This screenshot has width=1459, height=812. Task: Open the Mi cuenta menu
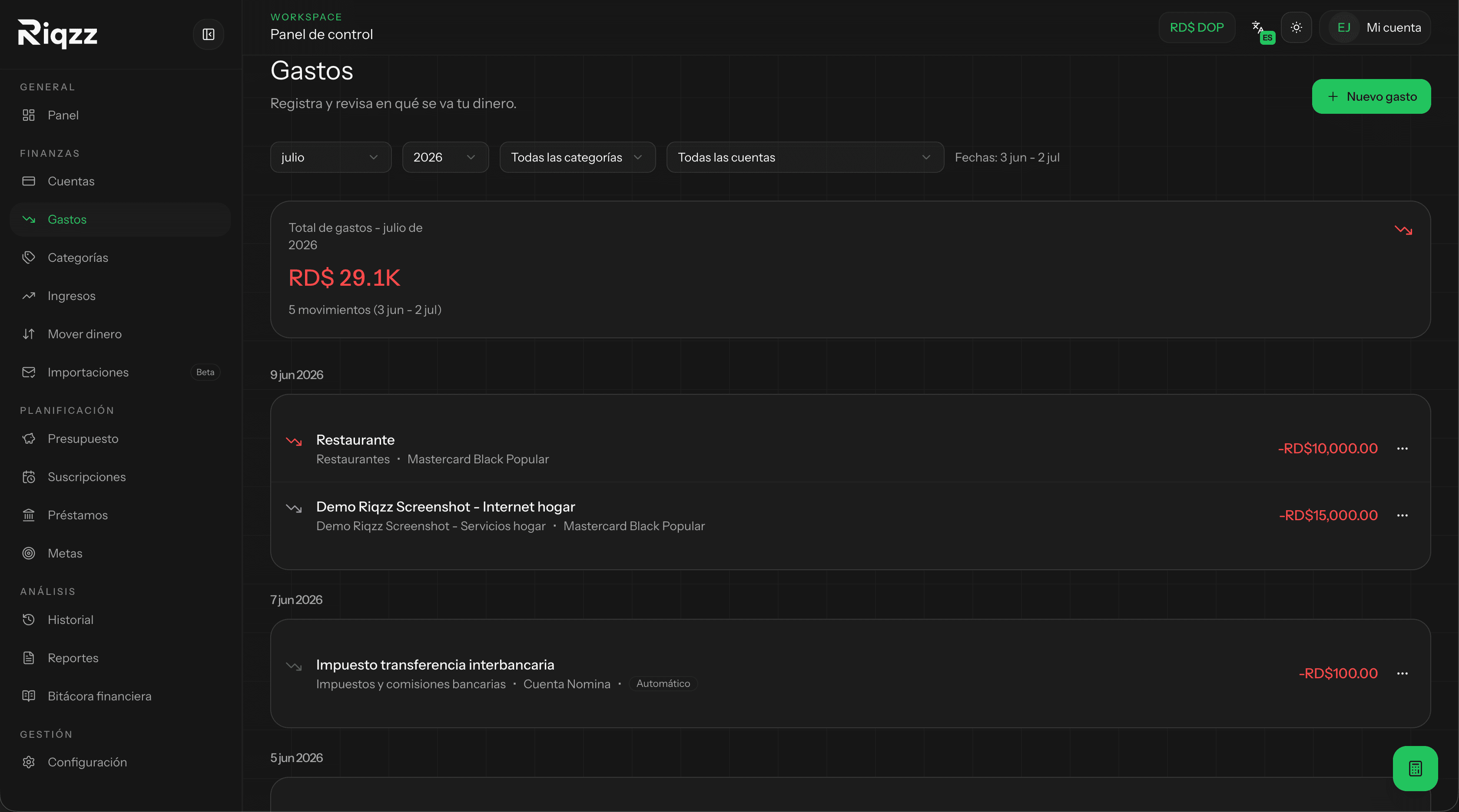click(1375, 27)
